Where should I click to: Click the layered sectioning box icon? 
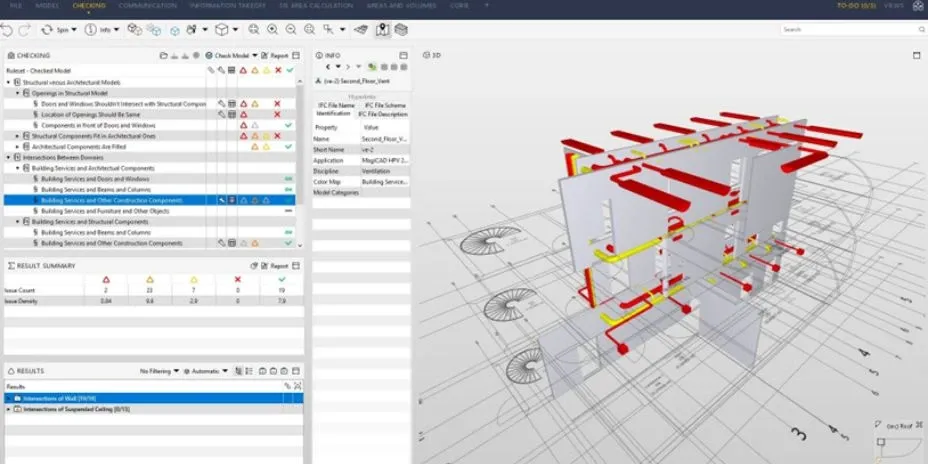pyautogui.click(x=401, y=29)
